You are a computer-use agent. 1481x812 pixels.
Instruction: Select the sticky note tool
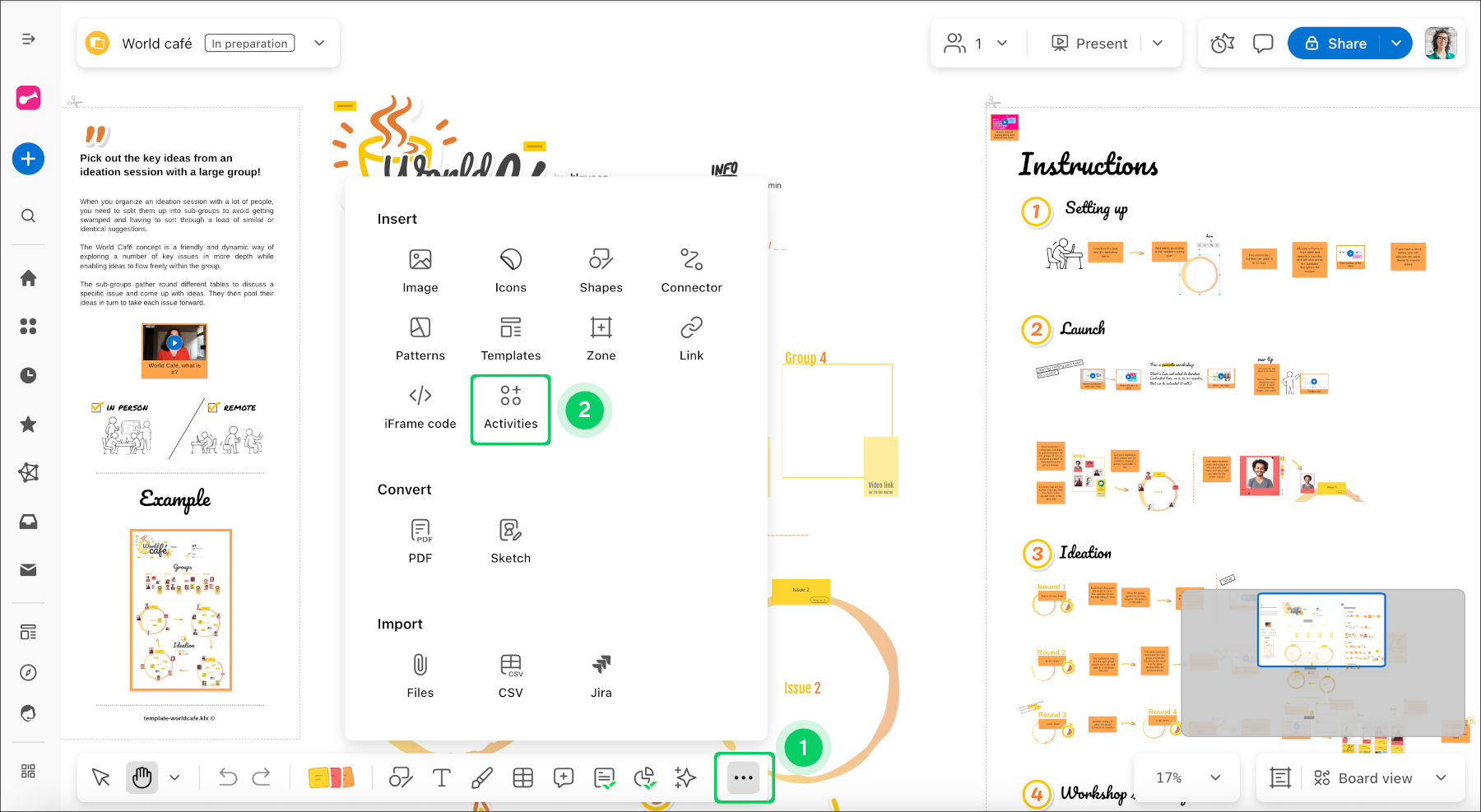(x=331, y=777)
